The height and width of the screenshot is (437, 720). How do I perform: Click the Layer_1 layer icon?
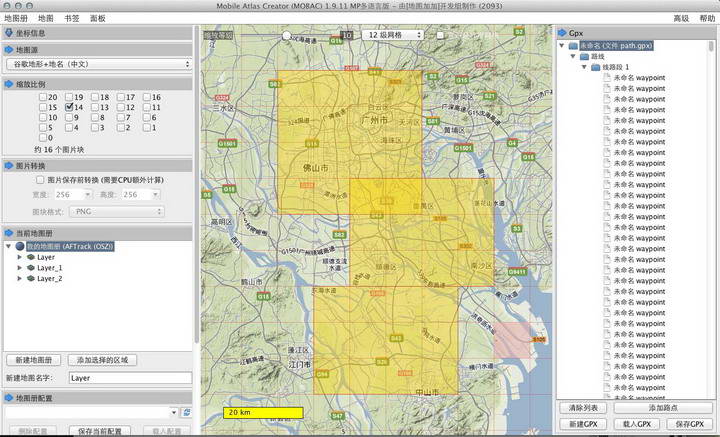[x=31, y=268]
